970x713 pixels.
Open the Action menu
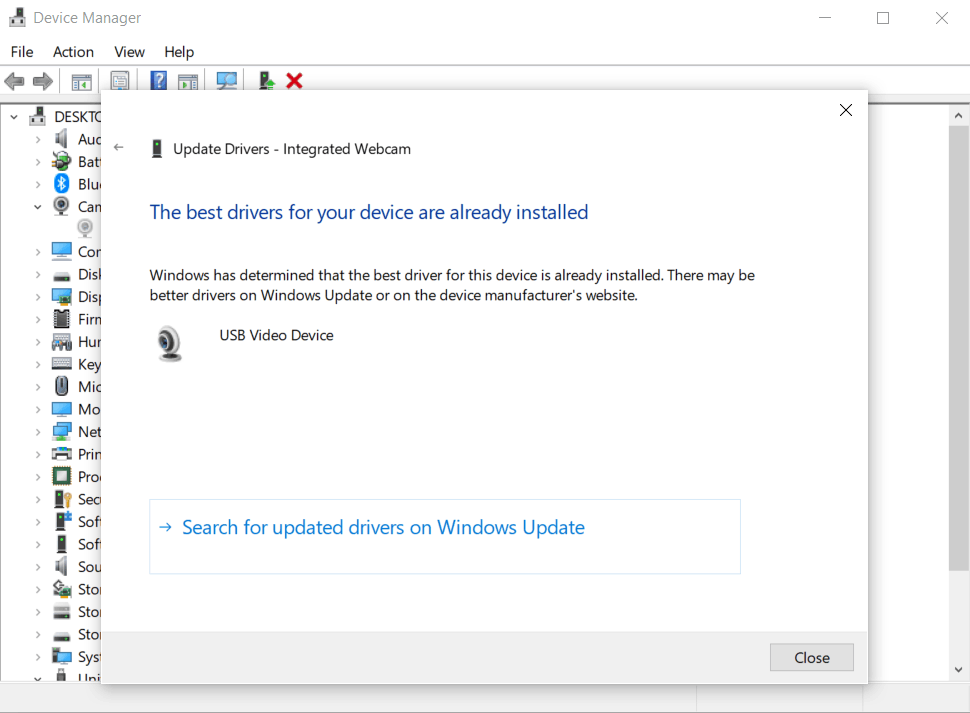click(x=73, y=52)
